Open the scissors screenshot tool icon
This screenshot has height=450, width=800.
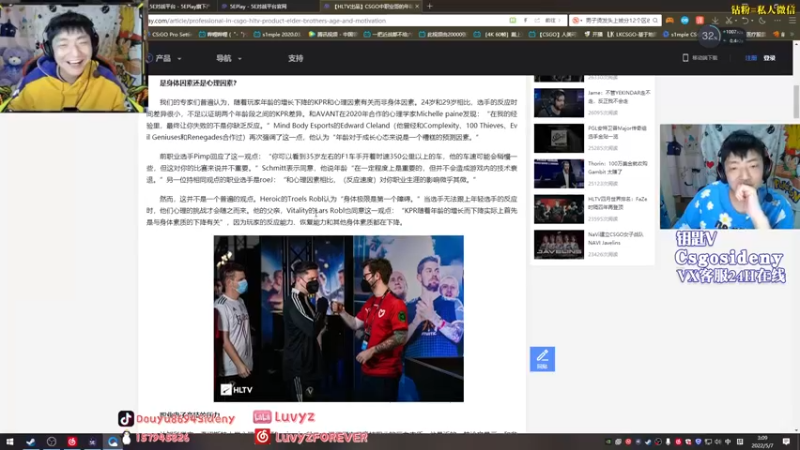click(x=729, y=20)
